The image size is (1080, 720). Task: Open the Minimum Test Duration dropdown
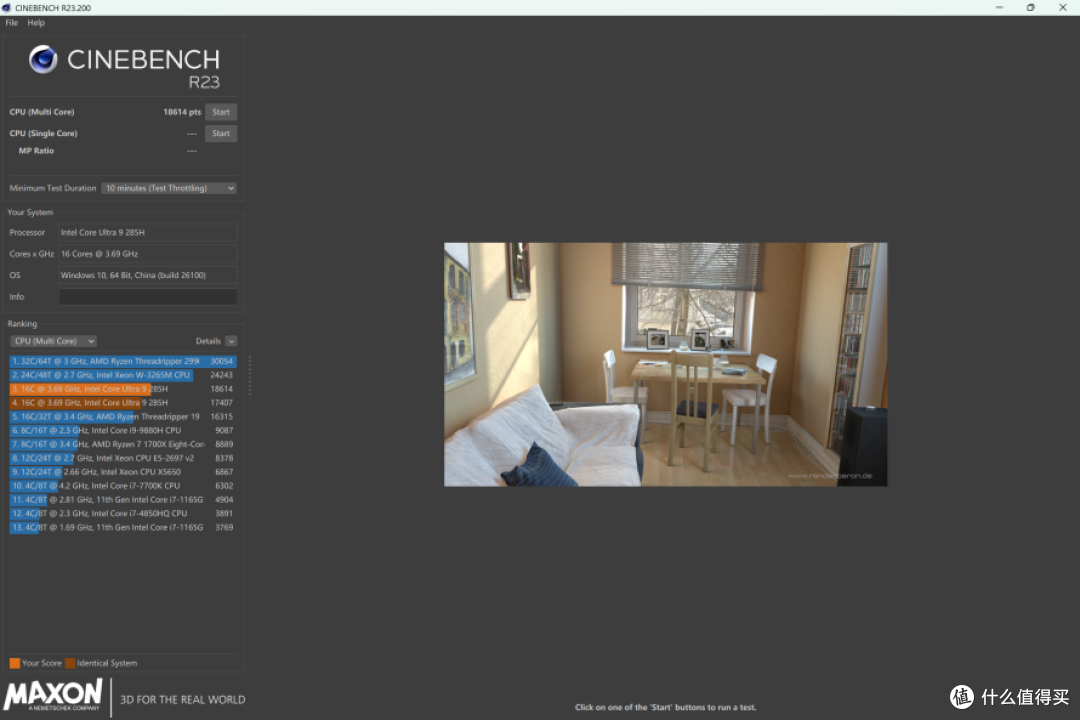169,188
